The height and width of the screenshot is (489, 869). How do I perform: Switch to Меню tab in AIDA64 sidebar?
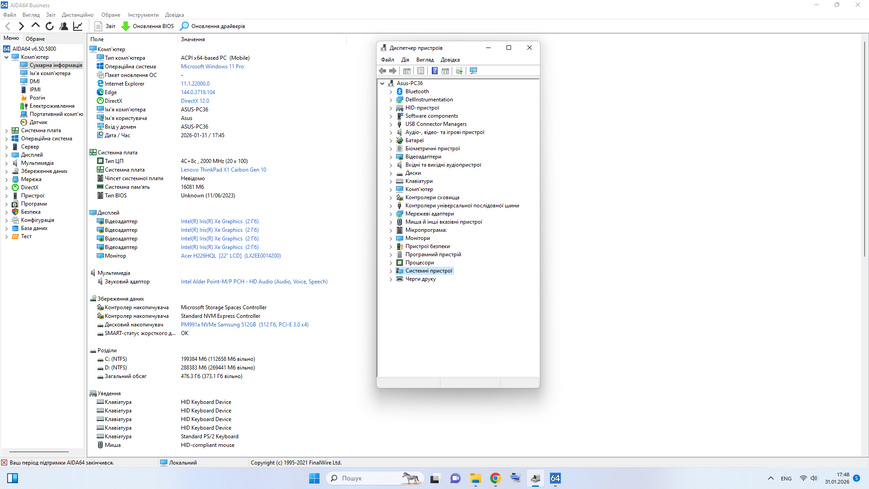[11, 38]
